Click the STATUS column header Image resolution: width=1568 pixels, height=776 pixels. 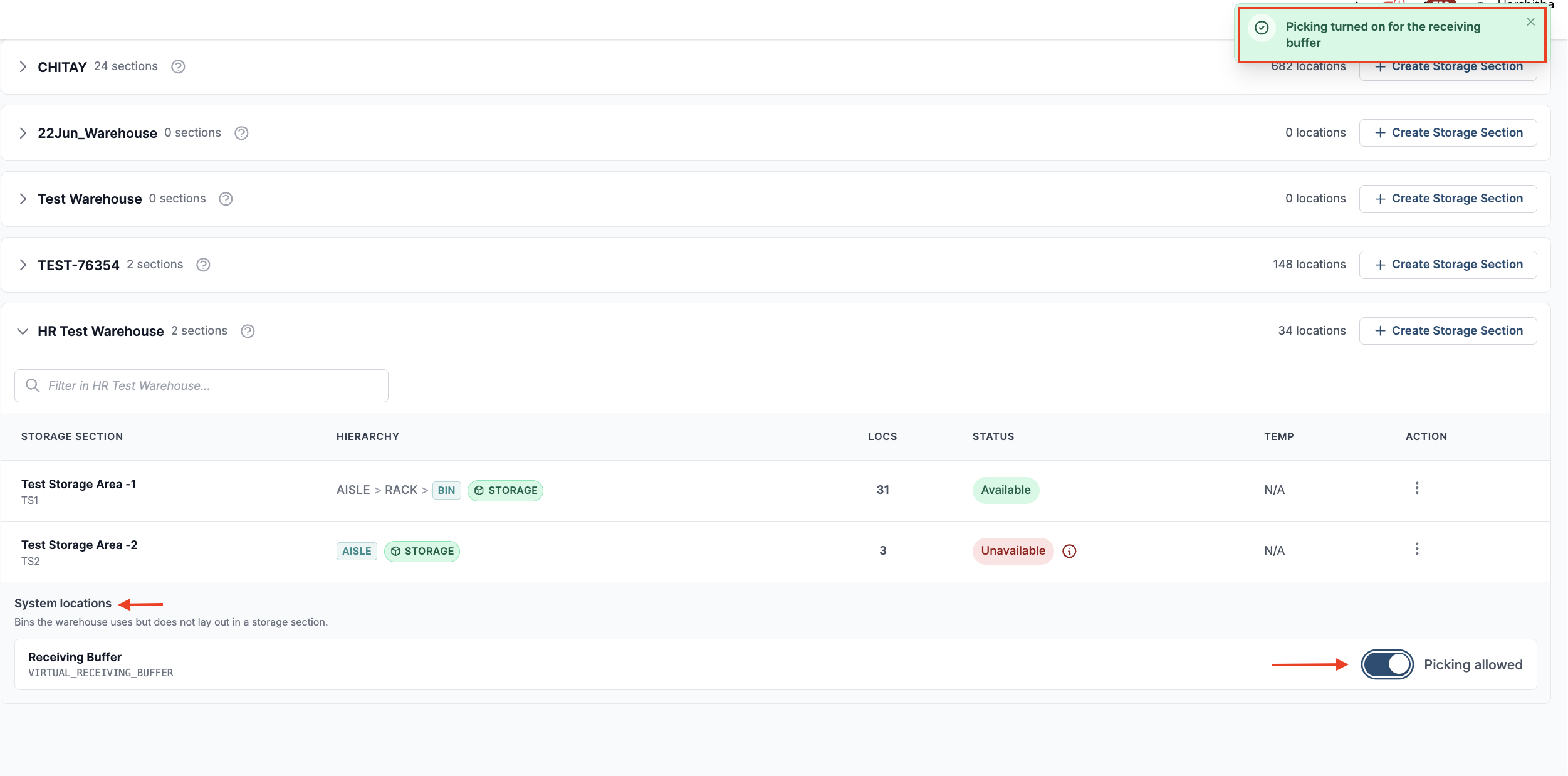click(993, 436)
